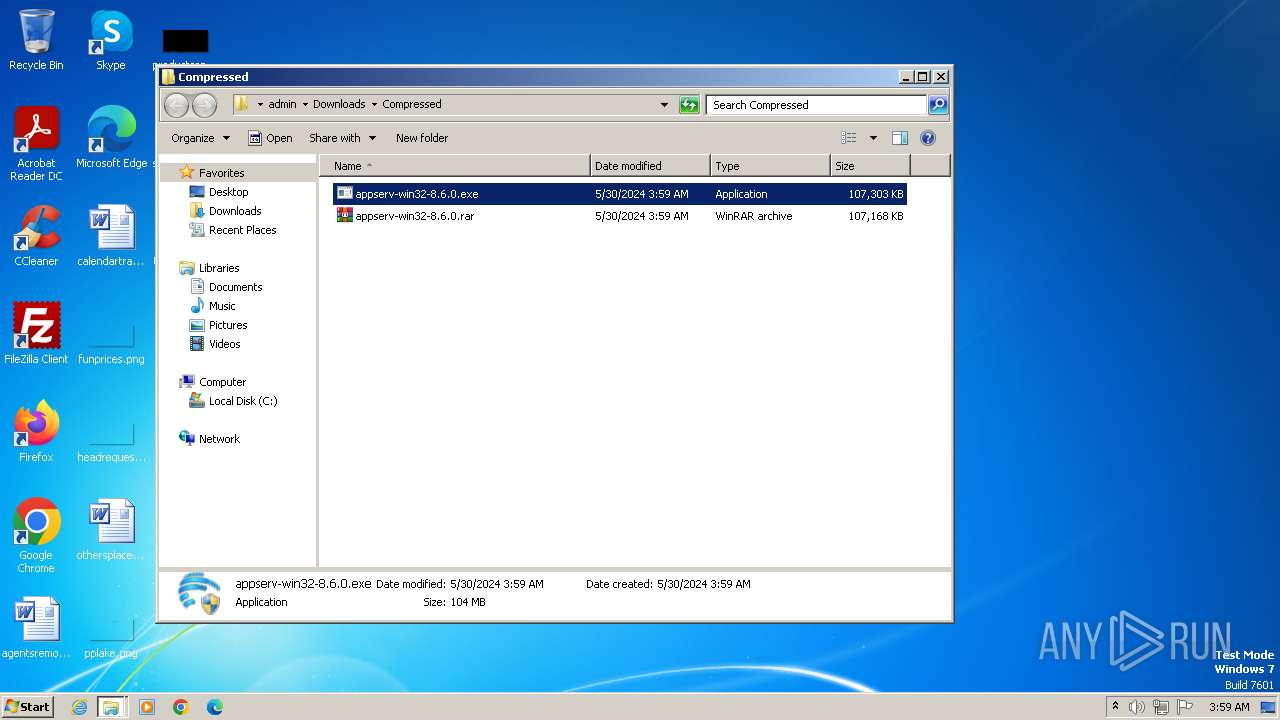Expand the admin breadcrumb arrow
This screenshot has height=720, width=1280.
click(305, 104)
